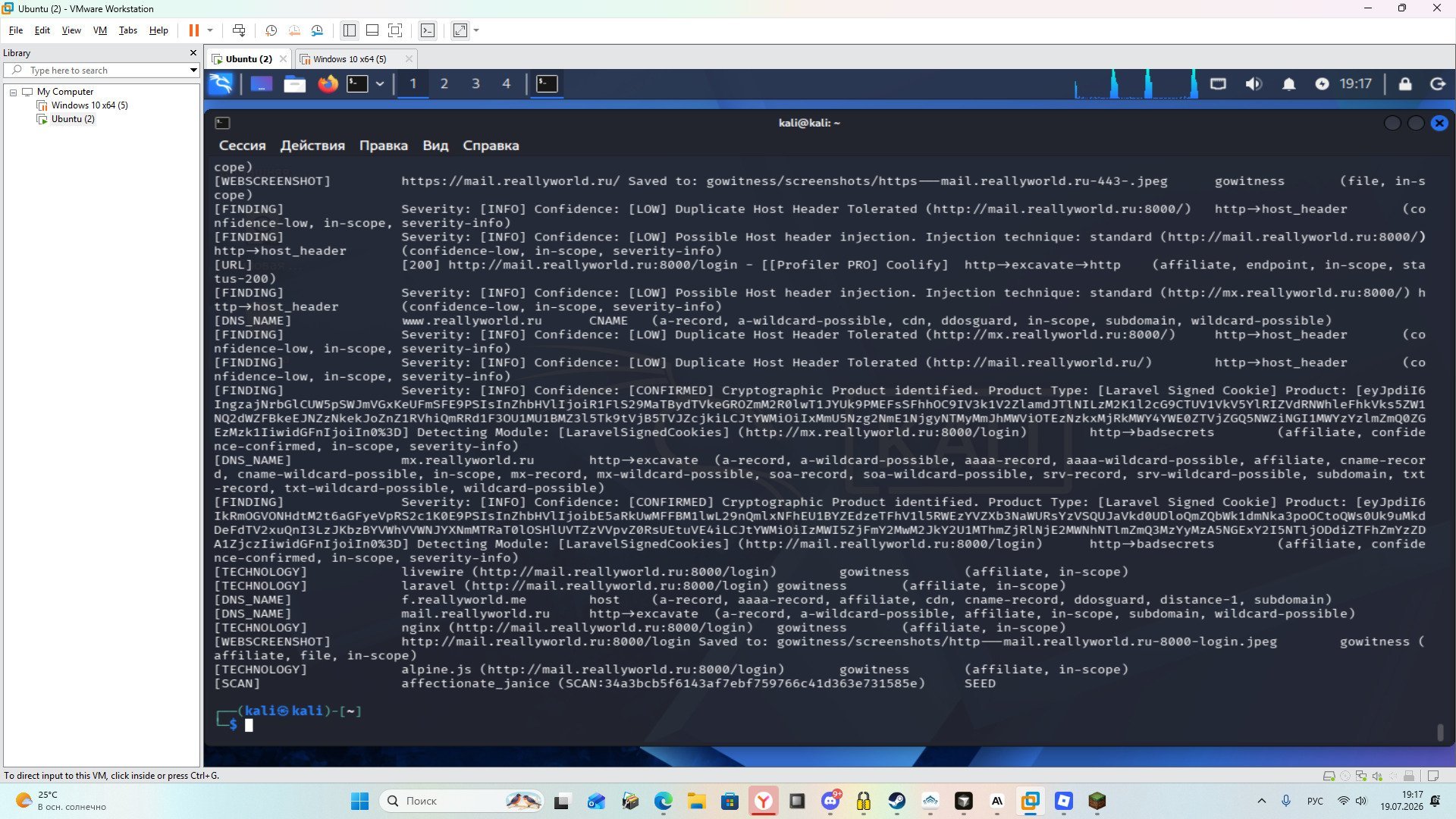Open the Windows Start menu
Viewport: 1456px width, 819px height.
pyautogui.click(x=360, y=801)
